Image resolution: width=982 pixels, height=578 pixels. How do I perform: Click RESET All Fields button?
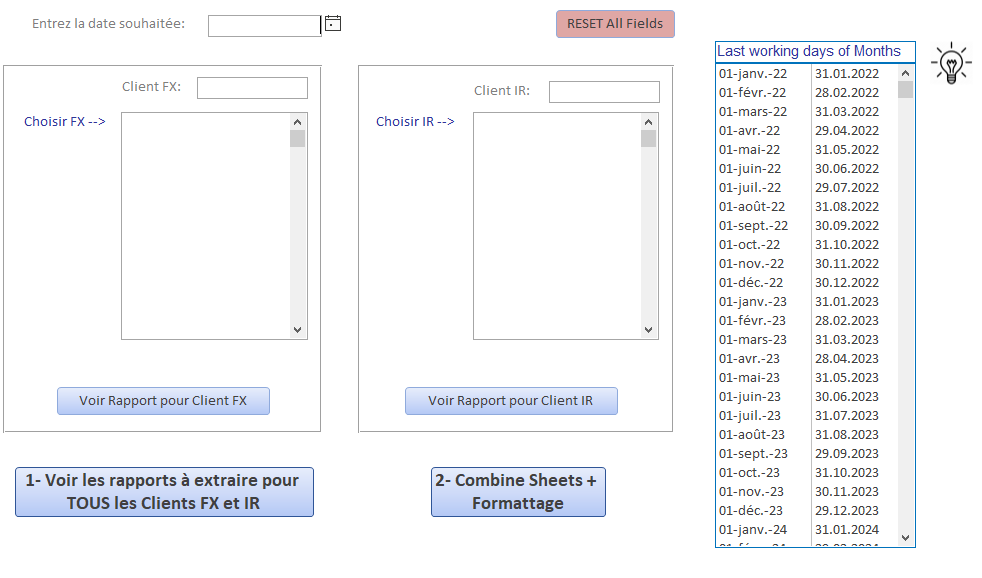[x=615, y=24]
